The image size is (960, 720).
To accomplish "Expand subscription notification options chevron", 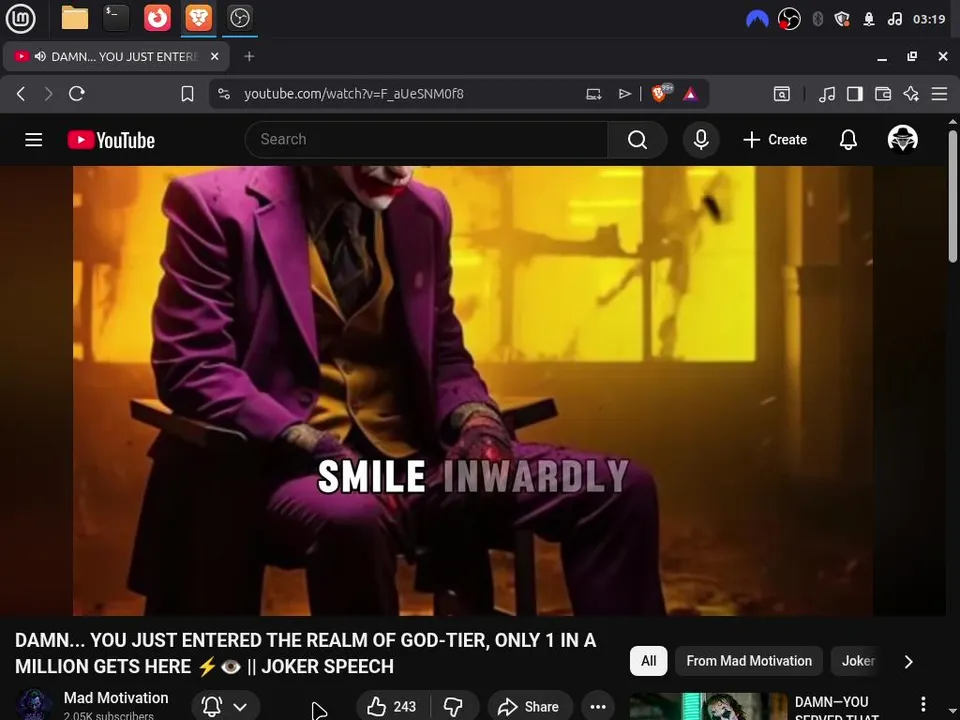I will (x=240, y=707).
